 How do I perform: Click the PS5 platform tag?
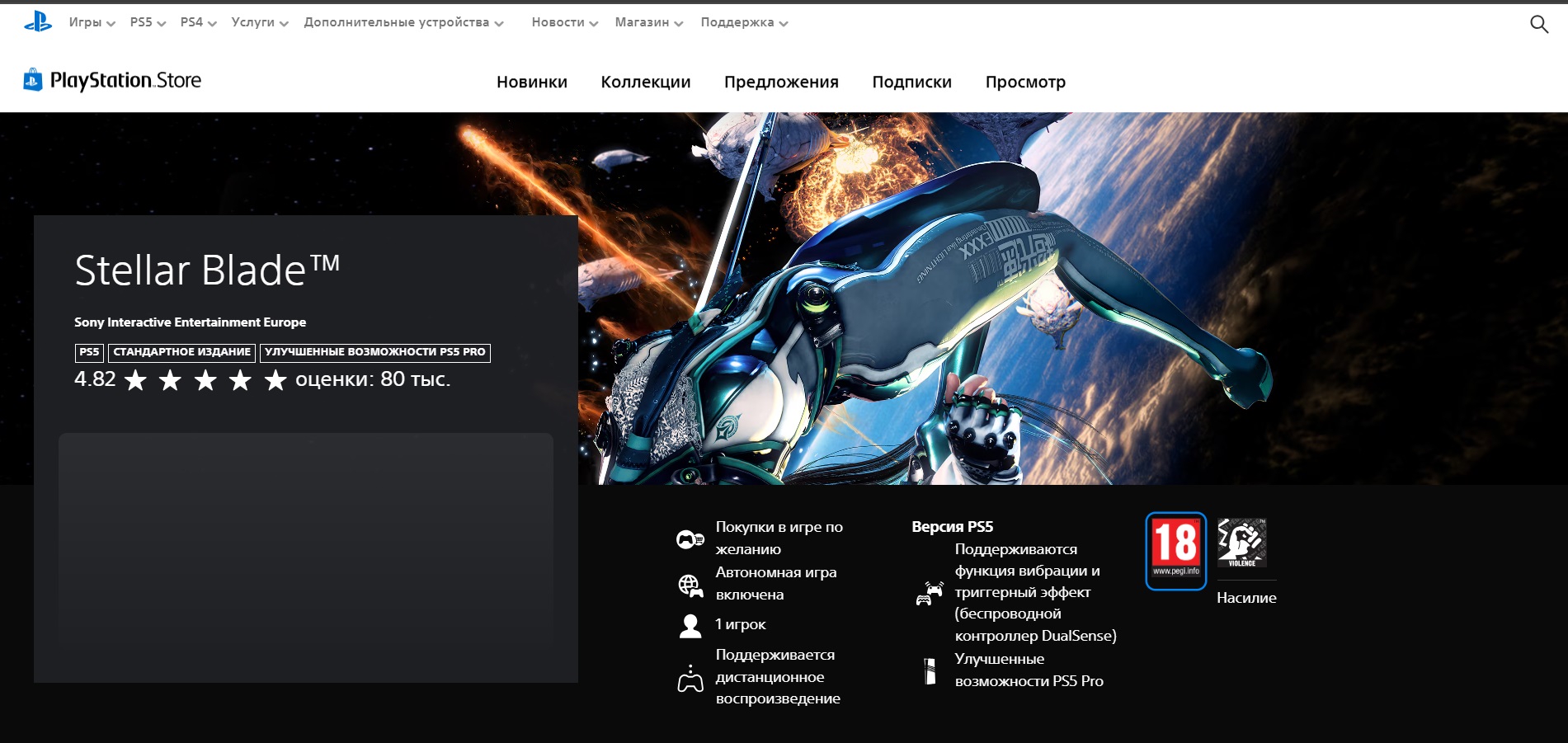(89, 352)
